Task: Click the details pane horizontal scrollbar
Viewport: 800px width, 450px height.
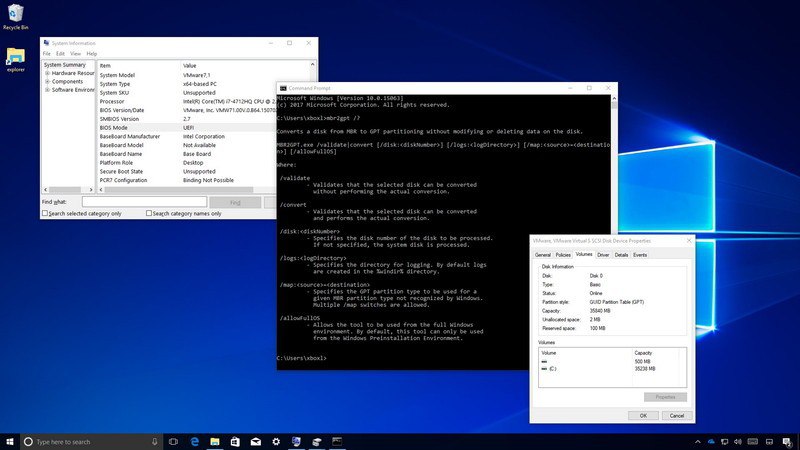Action: (179, 189)
